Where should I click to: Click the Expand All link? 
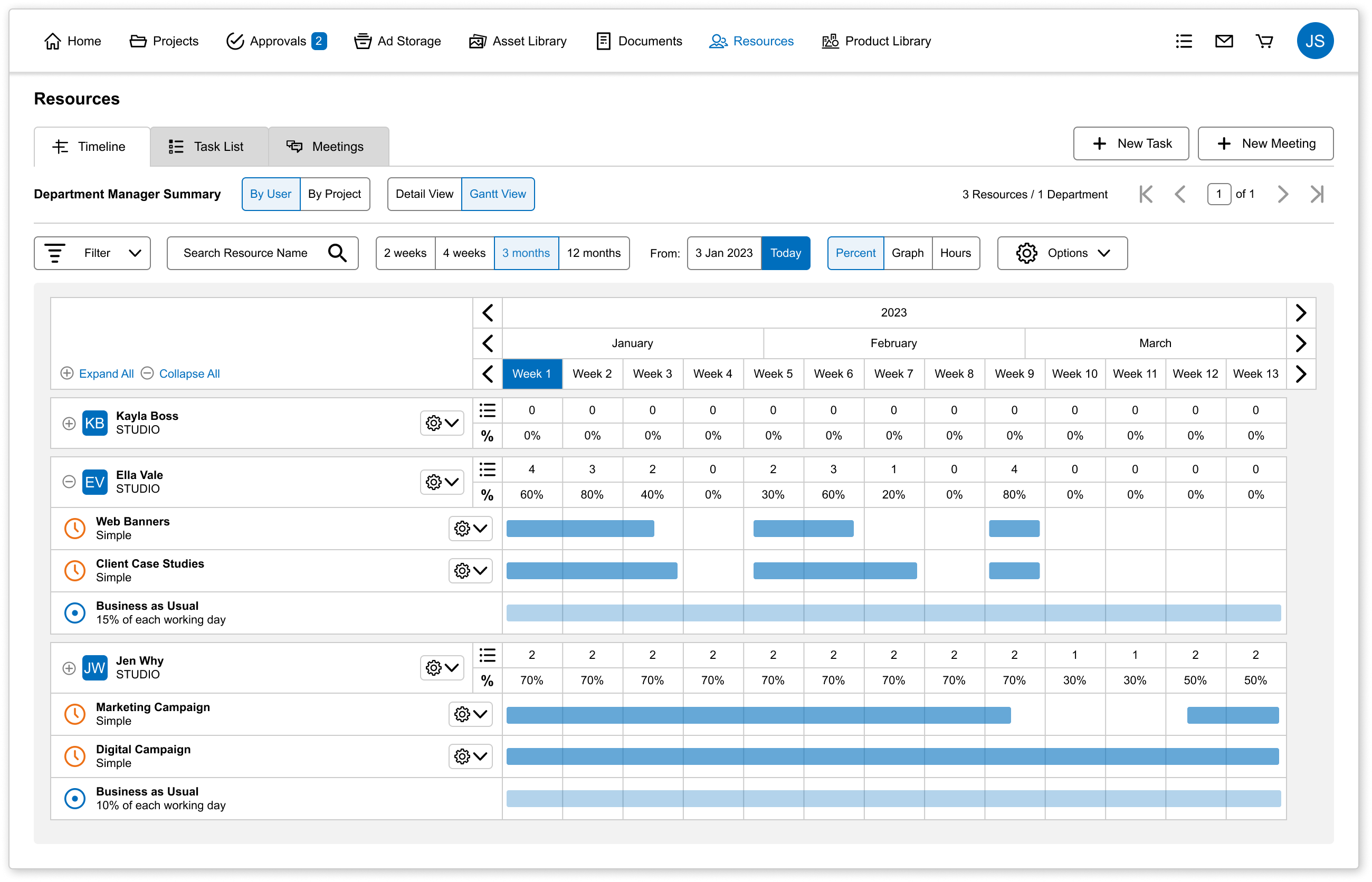pyautogui.click(x=106, y=374)
